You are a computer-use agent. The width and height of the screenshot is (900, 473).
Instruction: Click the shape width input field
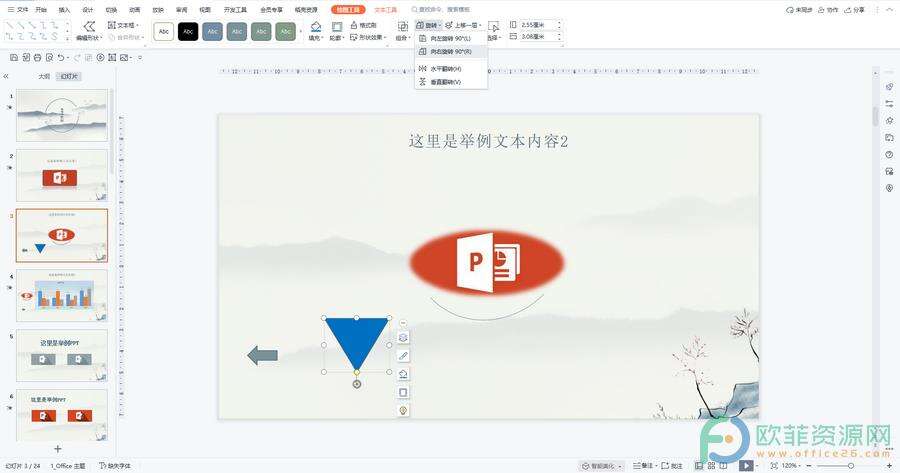(x=537, y=36)
